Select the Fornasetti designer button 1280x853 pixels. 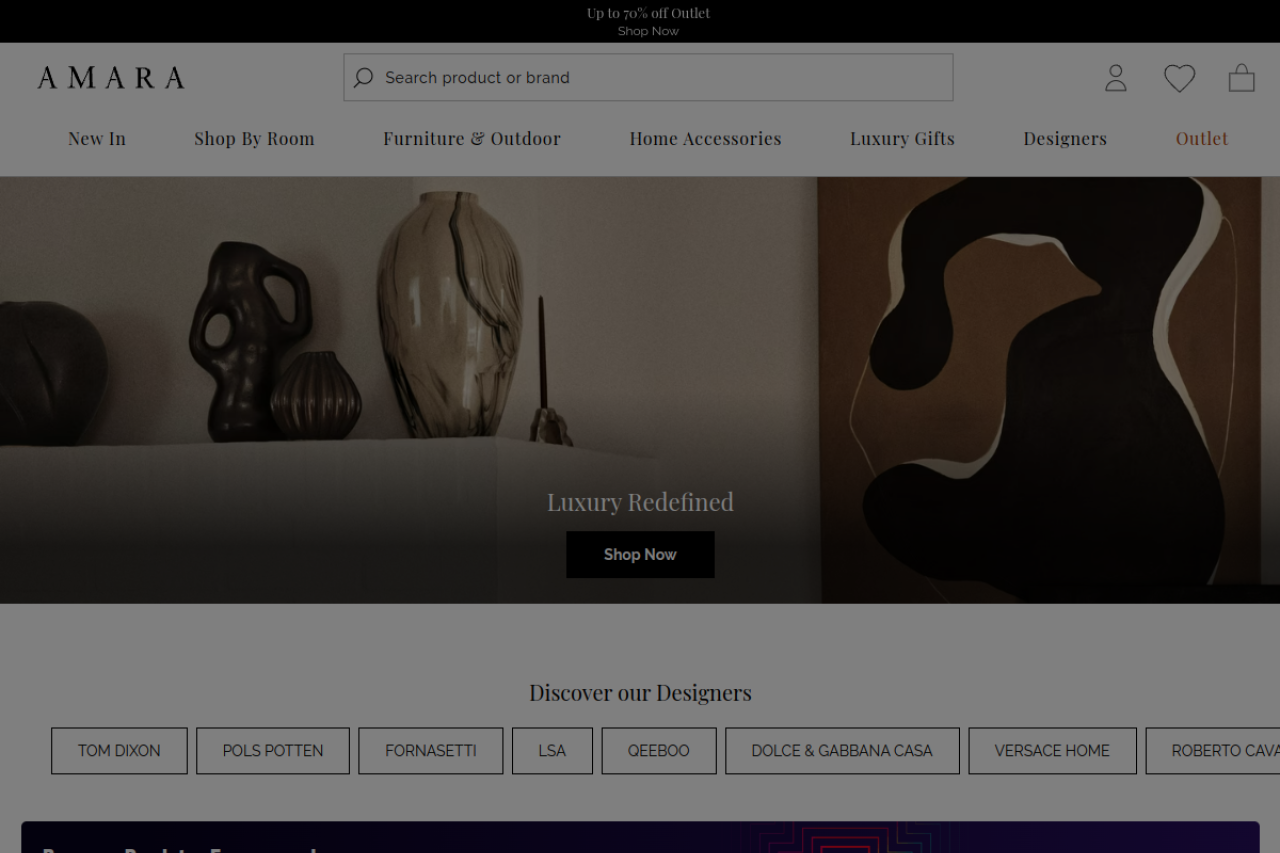coord(431,751)
